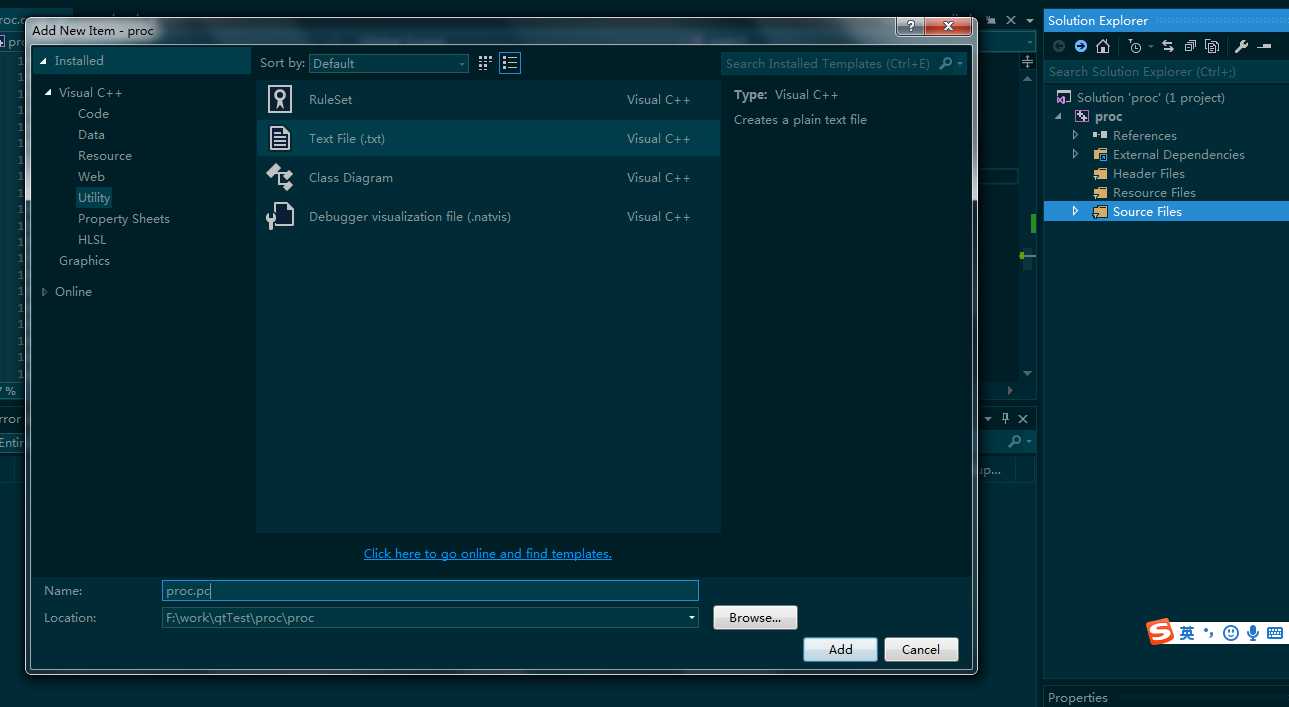This screenshot has height=707, width=1289.
Task: Select Source Files text in Solution Explorer
Action: pos(1147,211)
